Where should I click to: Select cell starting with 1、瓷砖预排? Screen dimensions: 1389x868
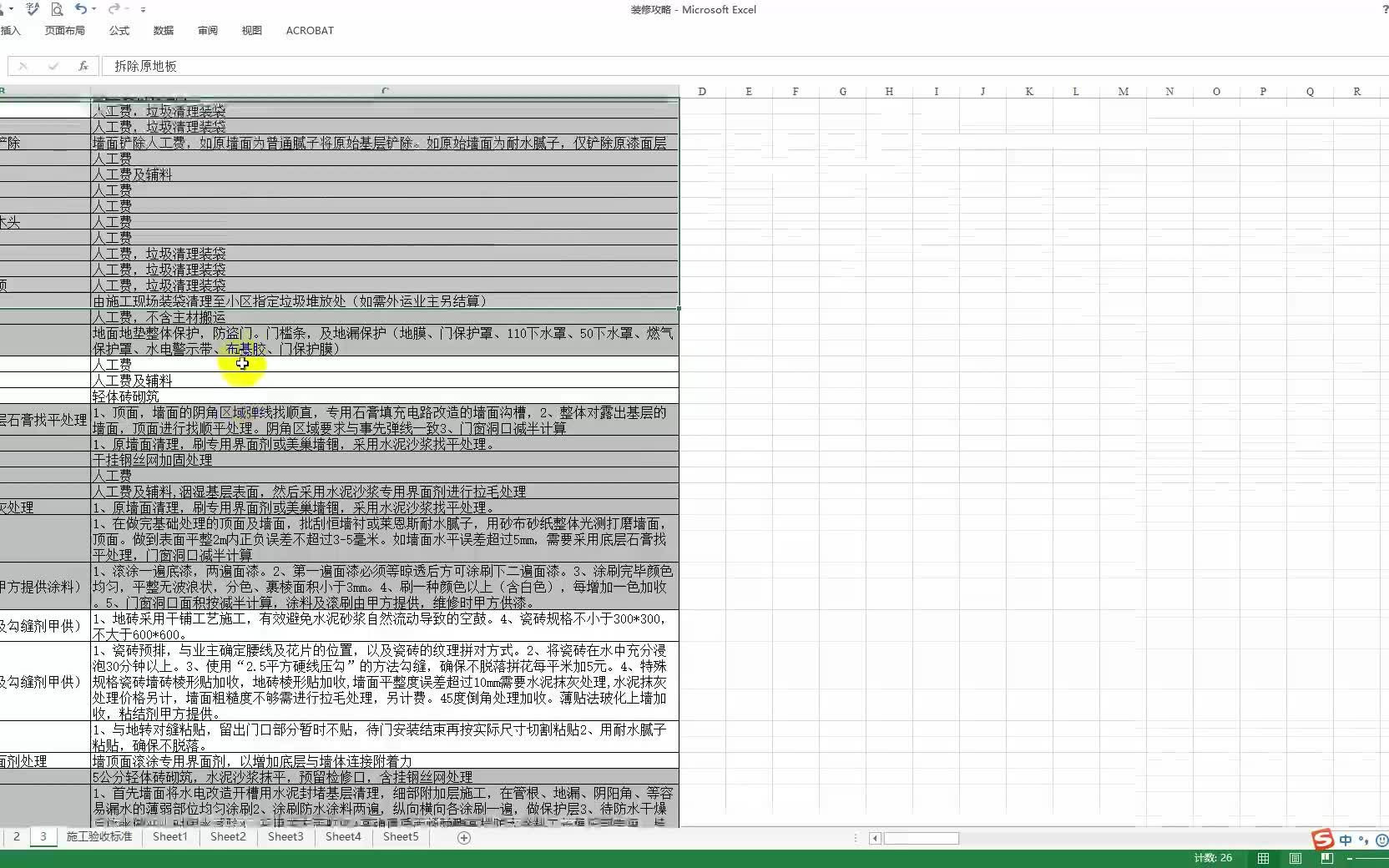385,682
